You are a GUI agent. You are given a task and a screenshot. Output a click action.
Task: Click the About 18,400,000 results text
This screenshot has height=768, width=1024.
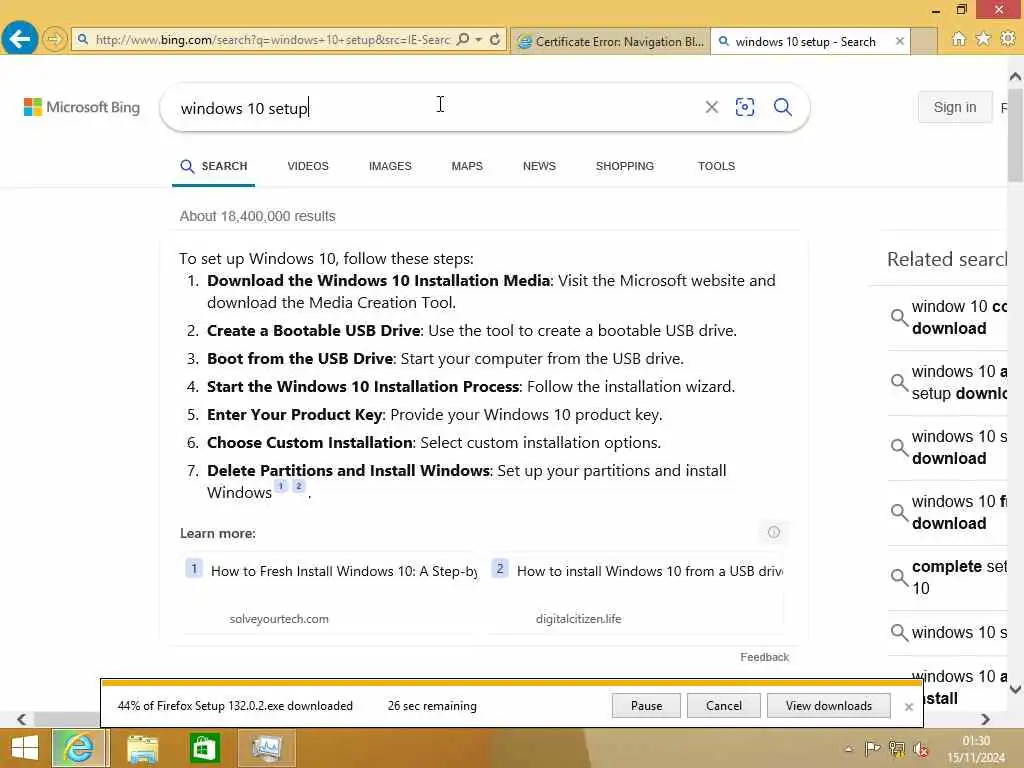[x=257, y=216]
